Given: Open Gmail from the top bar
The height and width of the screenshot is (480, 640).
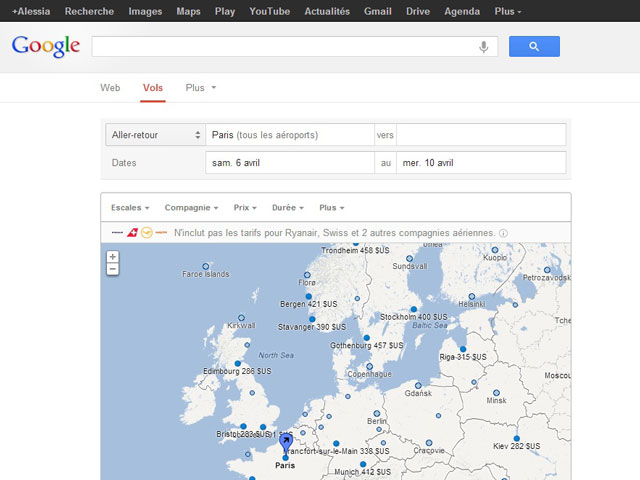Looking at the screenshot, I should (377, 11).
